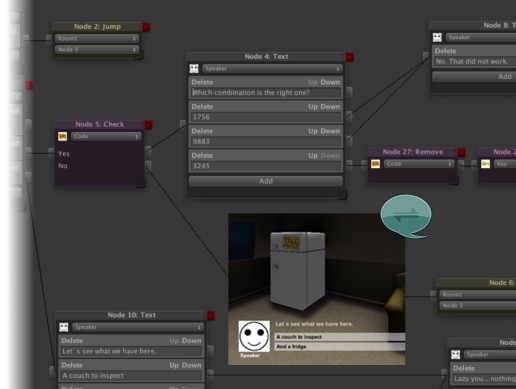Screen dimensions: 516x389
Task: Click the 'Which combination is the right one?' field
Action: [266, 93]
